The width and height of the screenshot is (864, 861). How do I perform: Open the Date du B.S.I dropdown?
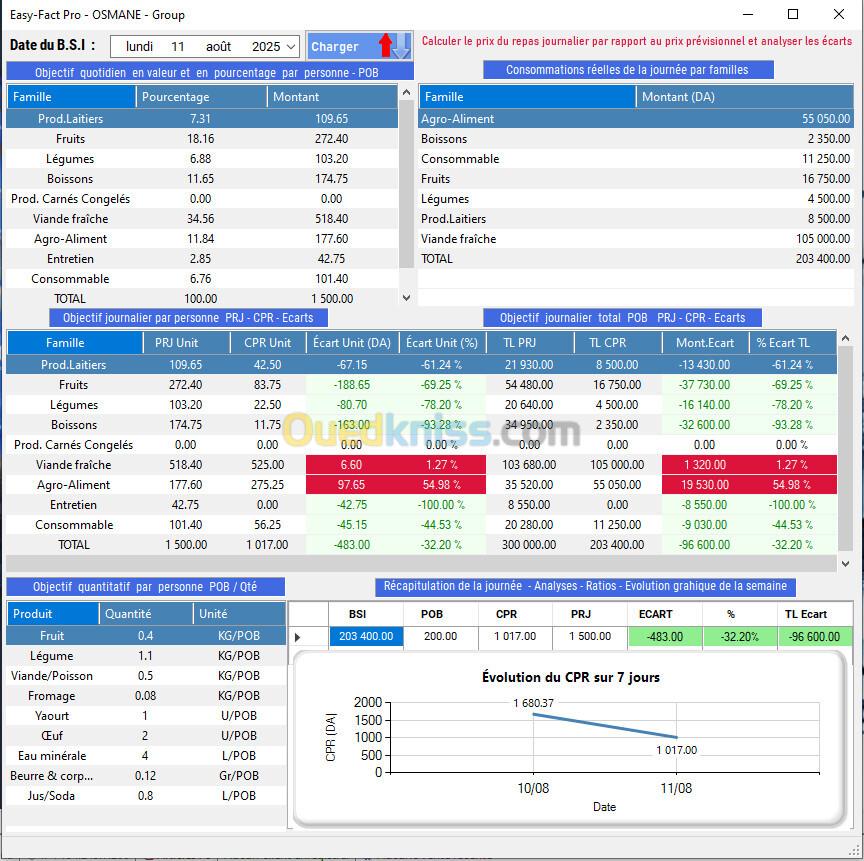coord(291,47)
